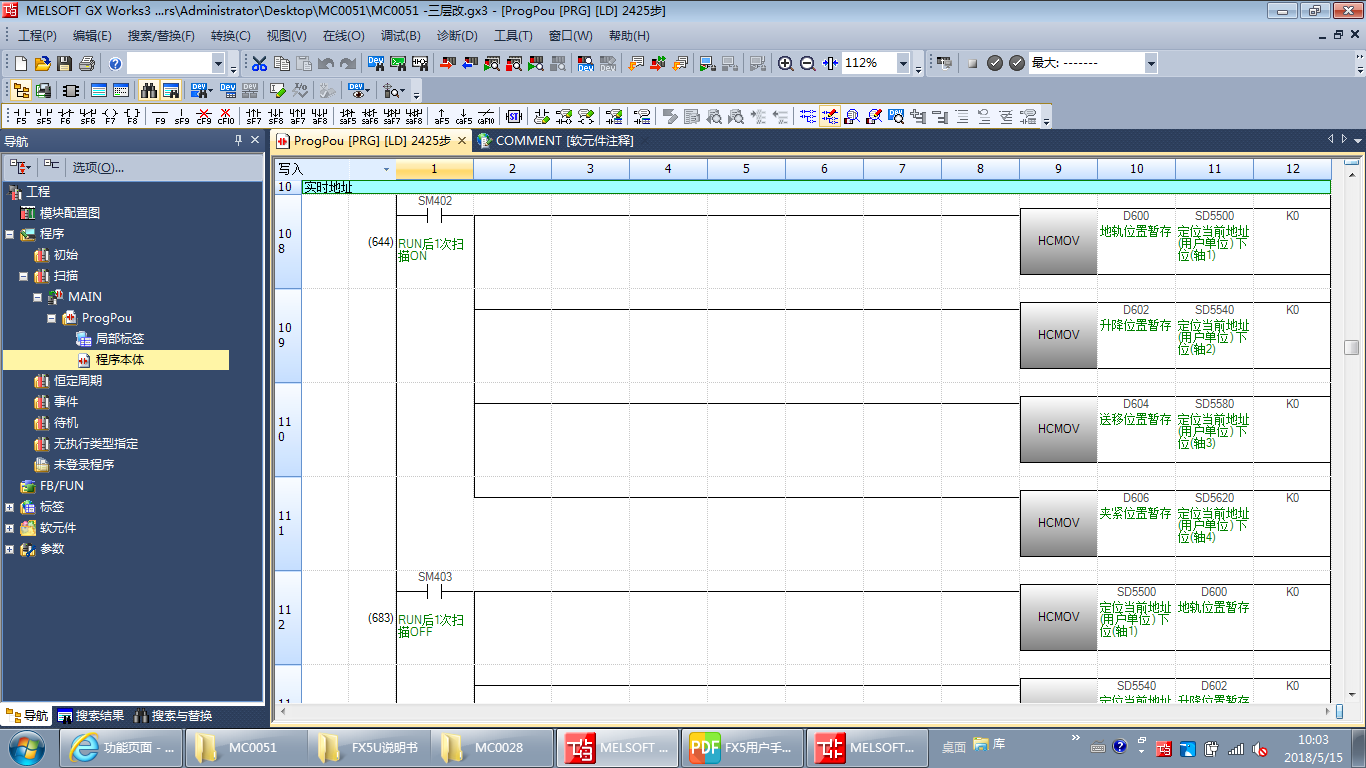Viewport: 1366px width, 768px height.
Task: Insert coil with F7 icon
Action: click(x=109, y=116)
